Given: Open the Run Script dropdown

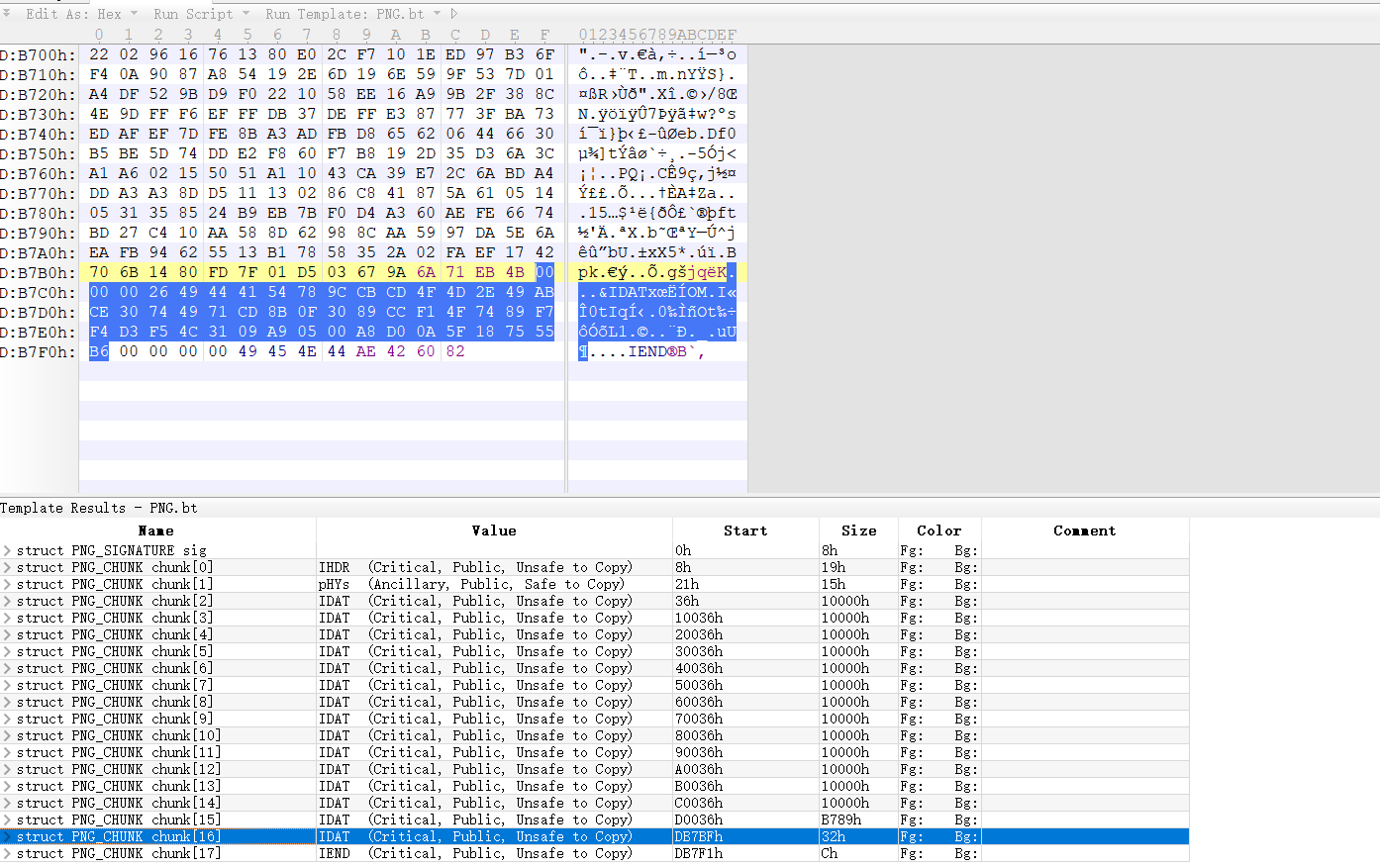Looking at the screenshot, I should pos(201,14).
